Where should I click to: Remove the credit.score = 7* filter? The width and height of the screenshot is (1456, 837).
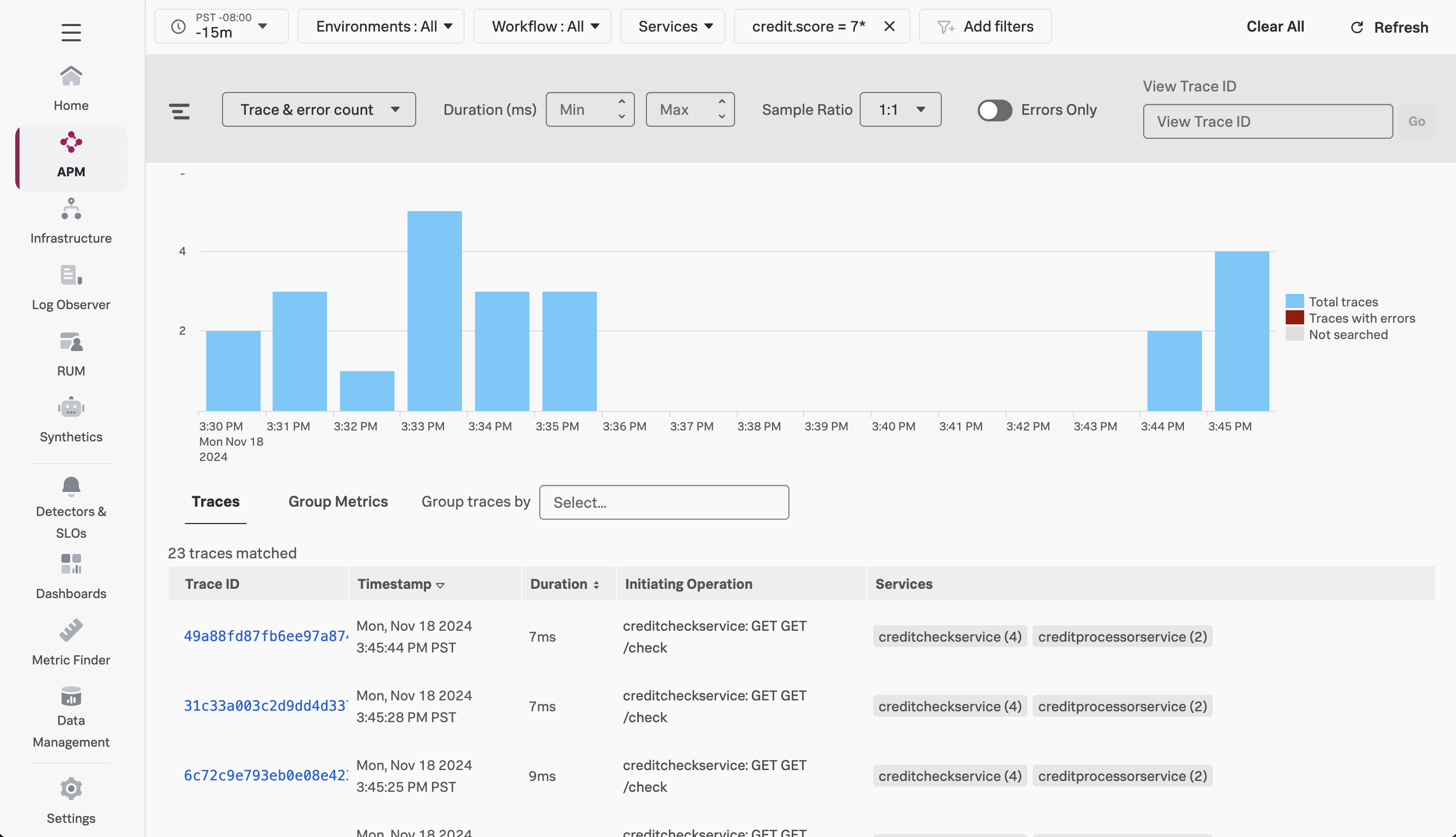889,27
